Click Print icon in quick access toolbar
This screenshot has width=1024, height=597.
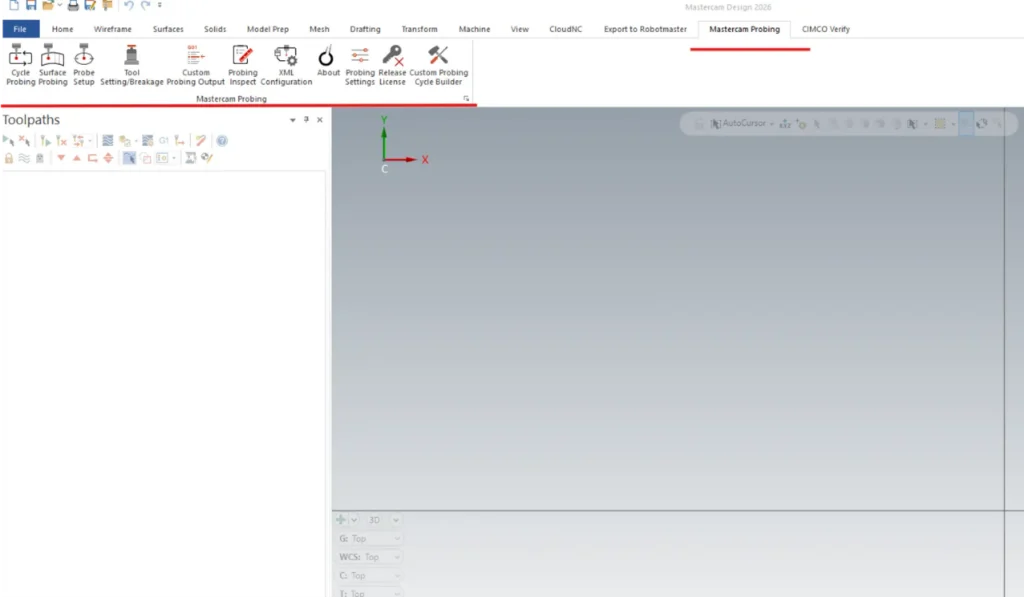click(x=73, y=5)
